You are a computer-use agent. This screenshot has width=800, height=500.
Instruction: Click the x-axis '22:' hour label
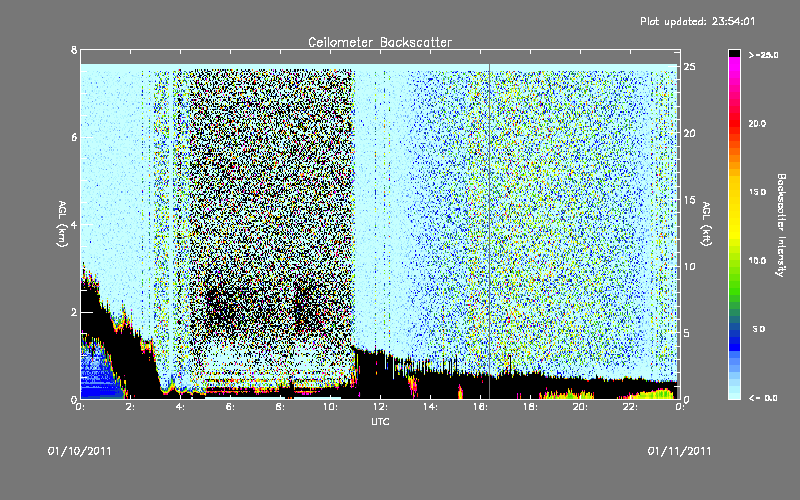tap(630, 407)
